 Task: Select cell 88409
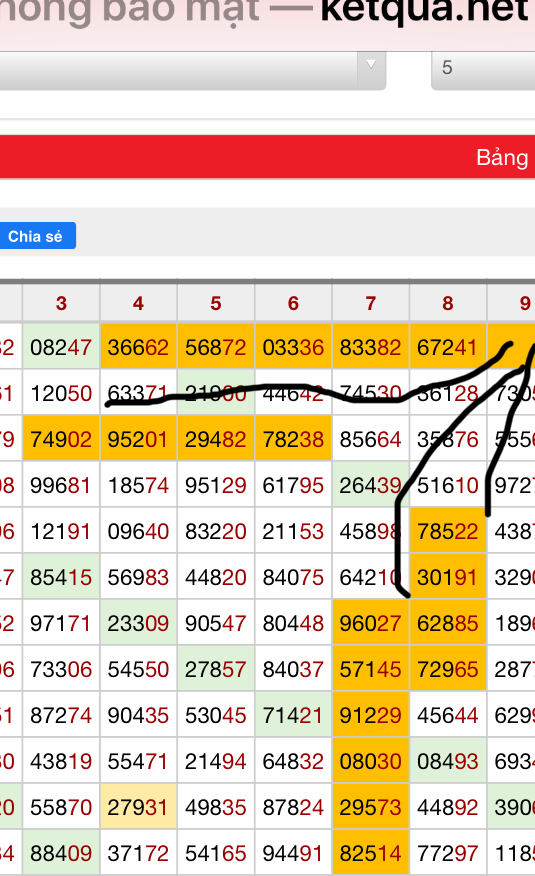[x=61, y=853]
